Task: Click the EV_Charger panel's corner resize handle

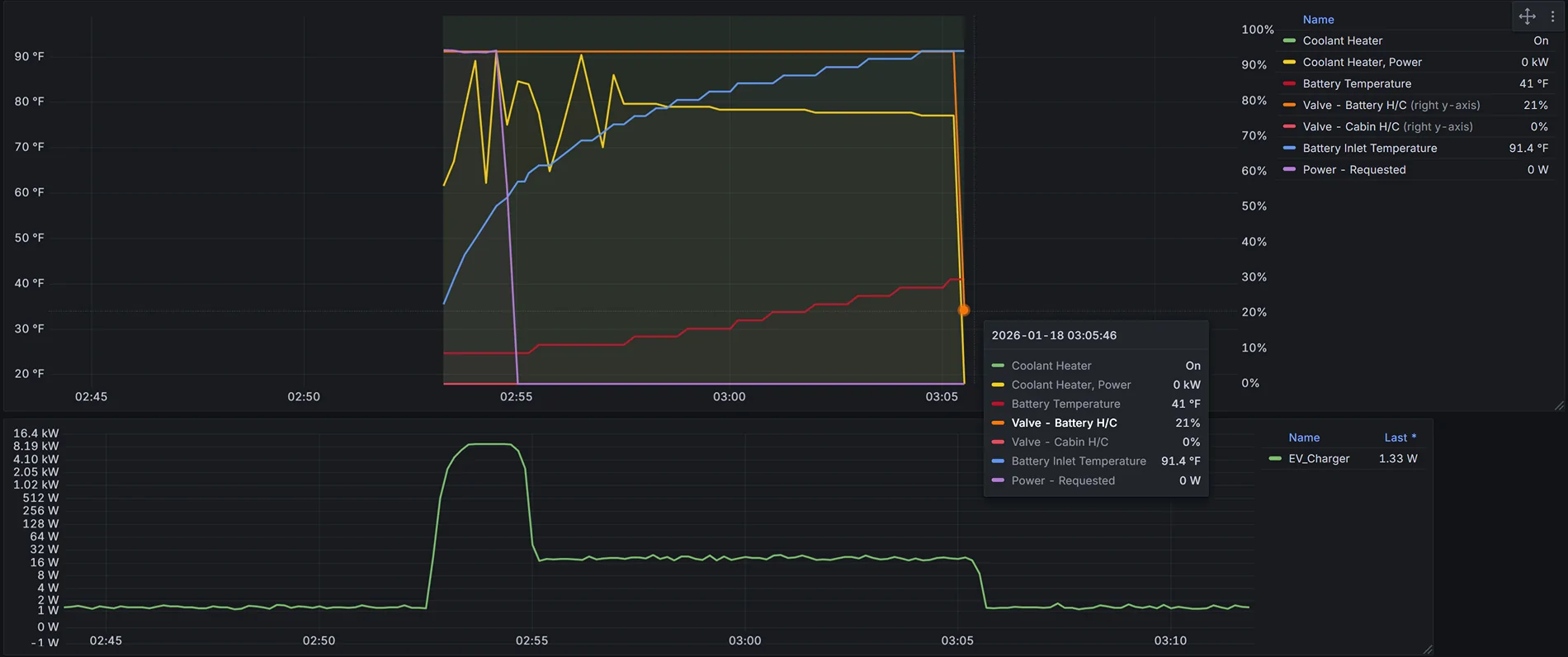Action: point(1428,650)
